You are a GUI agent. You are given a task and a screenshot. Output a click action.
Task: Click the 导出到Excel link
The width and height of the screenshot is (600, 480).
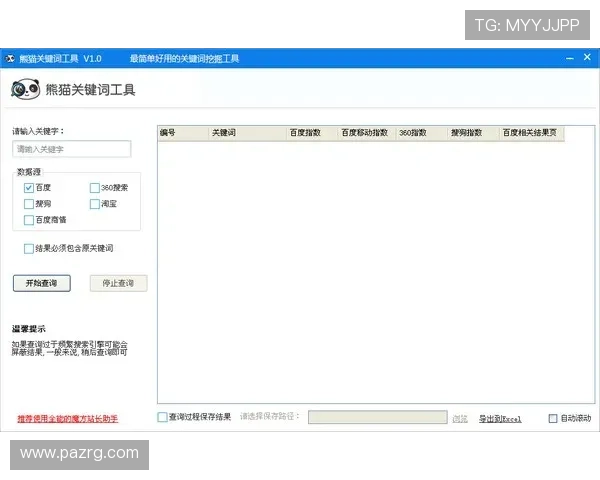500,419
